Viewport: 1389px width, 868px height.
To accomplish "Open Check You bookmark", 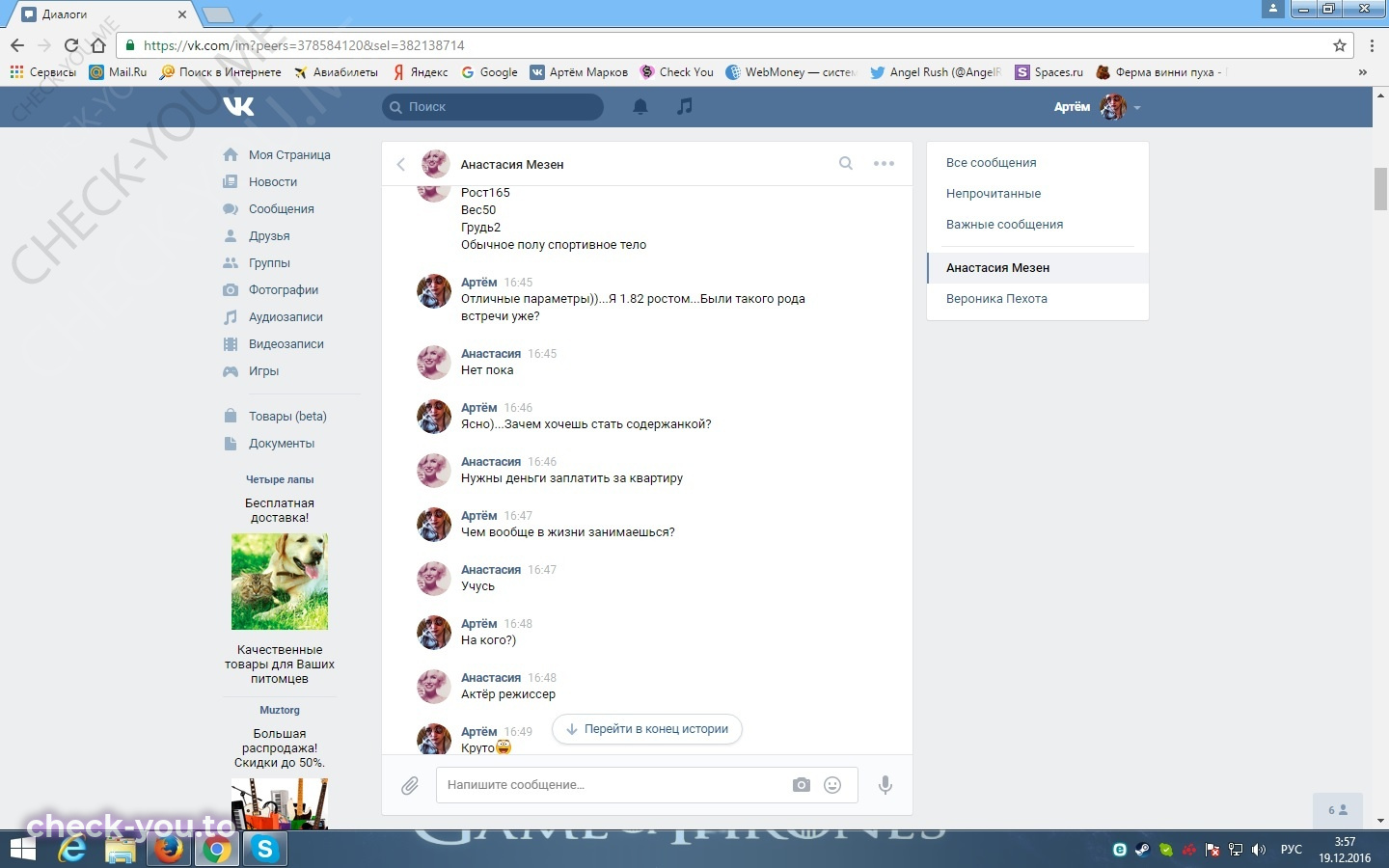I will point(677,72).
